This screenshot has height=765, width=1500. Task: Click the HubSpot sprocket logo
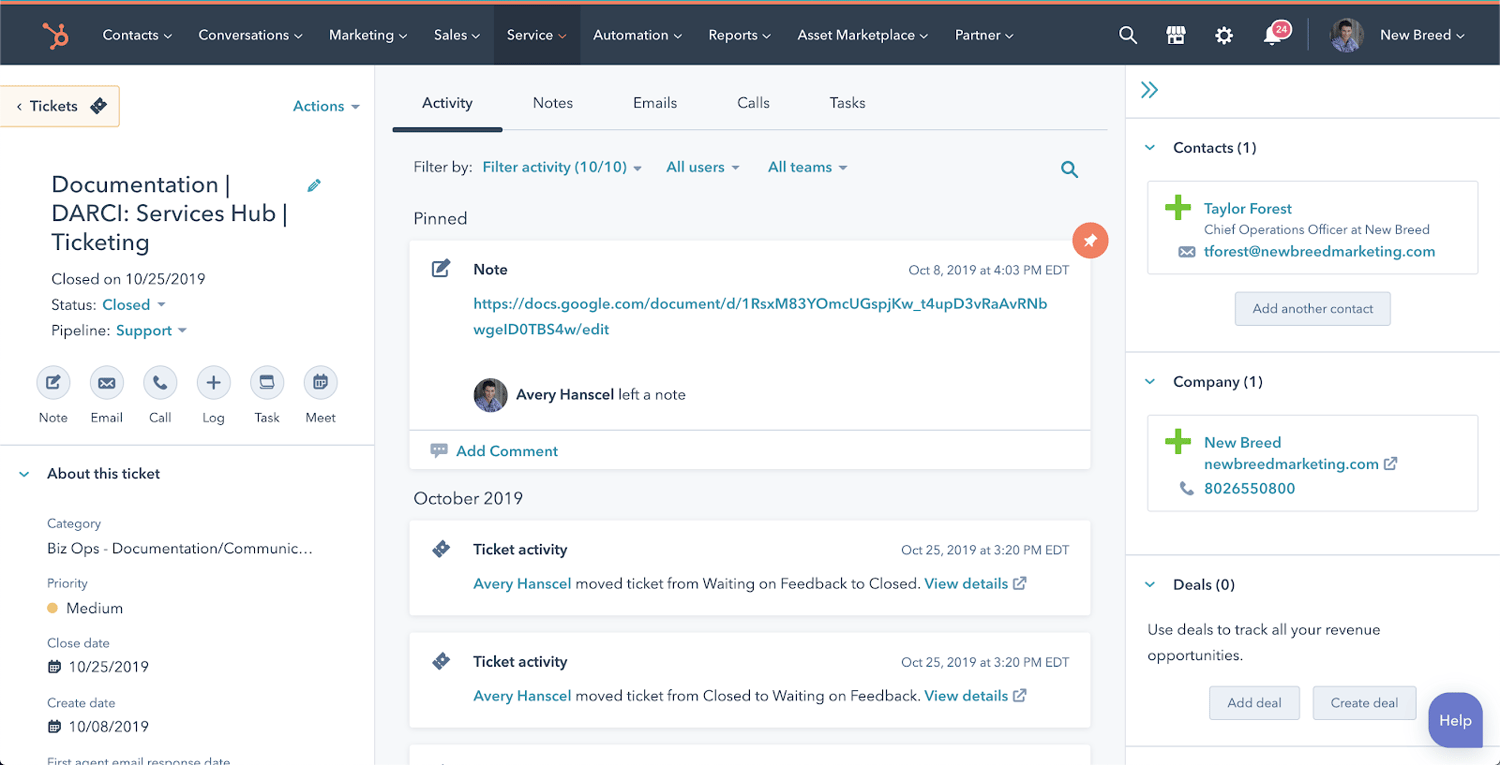tap(55, 35)
